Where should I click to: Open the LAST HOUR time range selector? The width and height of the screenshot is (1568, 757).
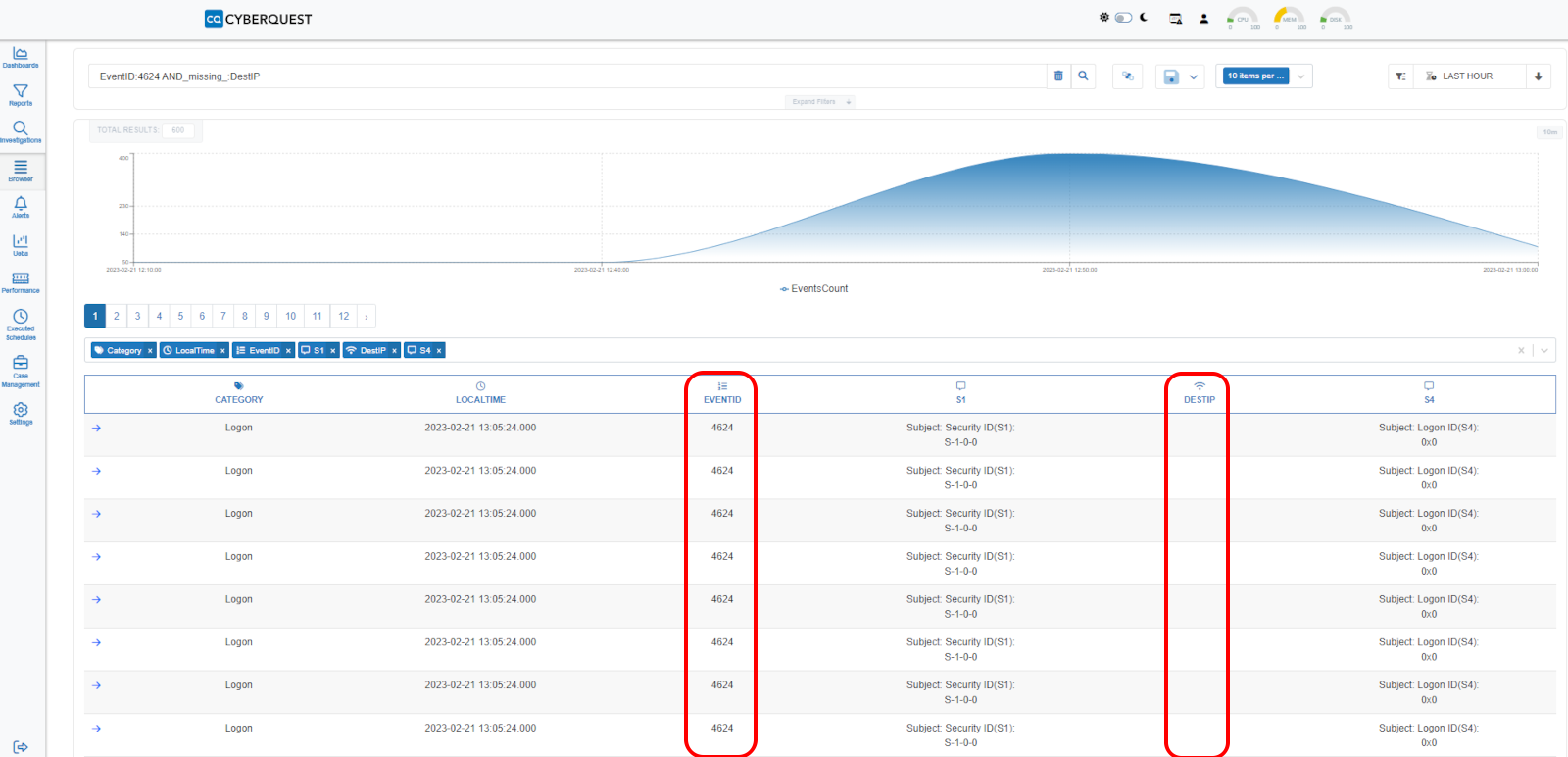[x=1468, y=76]
